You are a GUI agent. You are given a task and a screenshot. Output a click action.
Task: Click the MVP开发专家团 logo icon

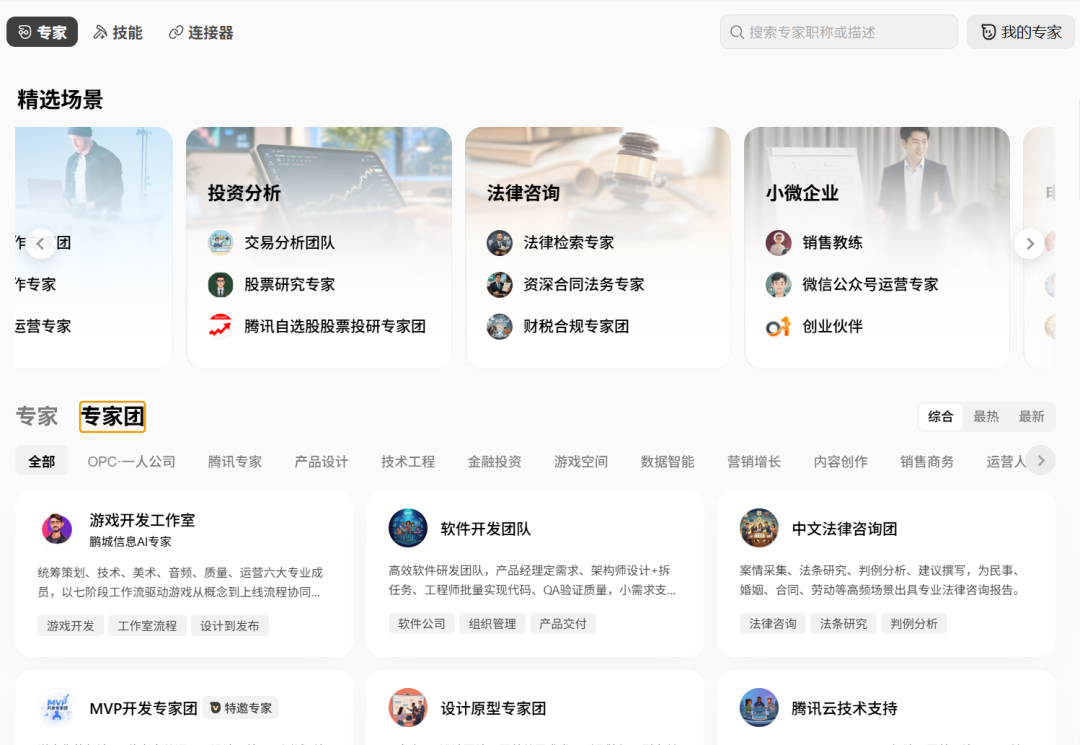[x=57, y=707]
